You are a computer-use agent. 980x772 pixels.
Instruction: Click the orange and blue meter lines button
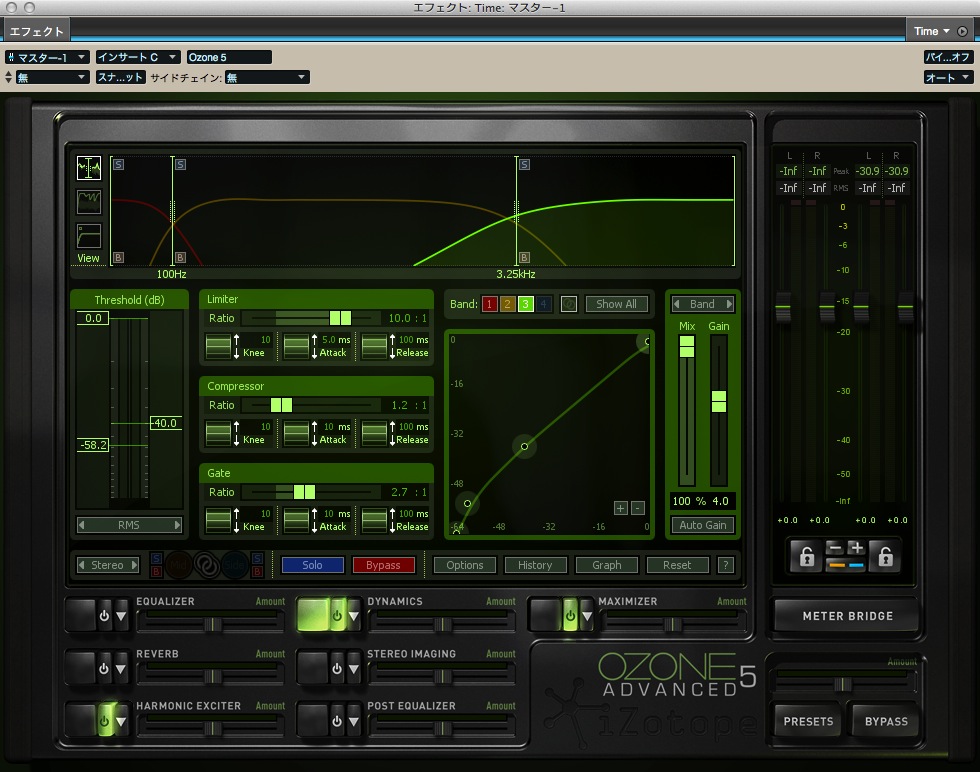(846, 565)
